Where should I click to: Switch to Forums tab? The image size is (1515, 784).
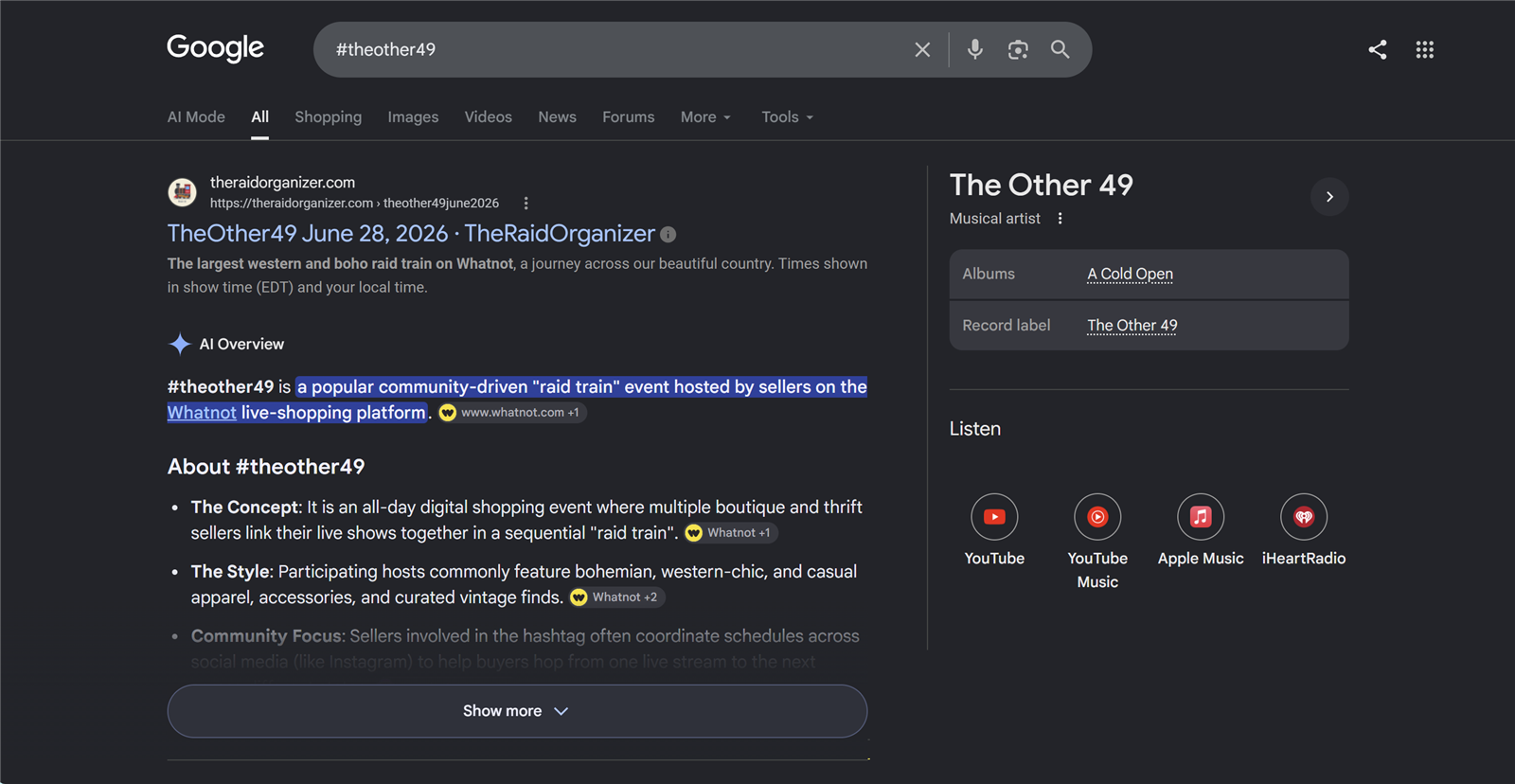click(628, 117)
